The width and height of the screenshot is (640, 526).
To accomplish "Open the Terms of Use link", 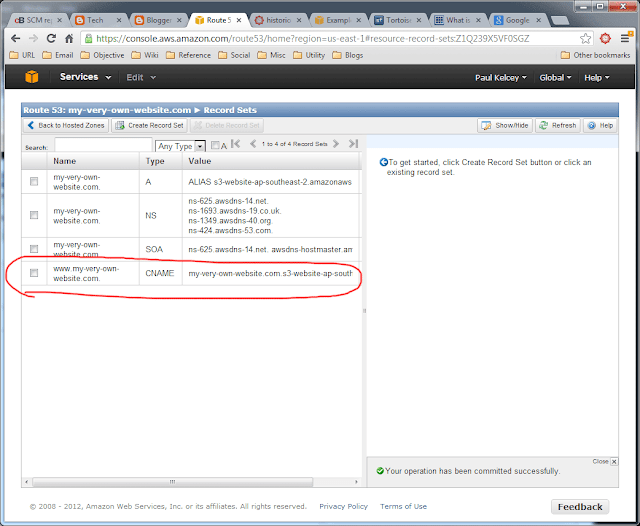I will (x=403, y=506).
